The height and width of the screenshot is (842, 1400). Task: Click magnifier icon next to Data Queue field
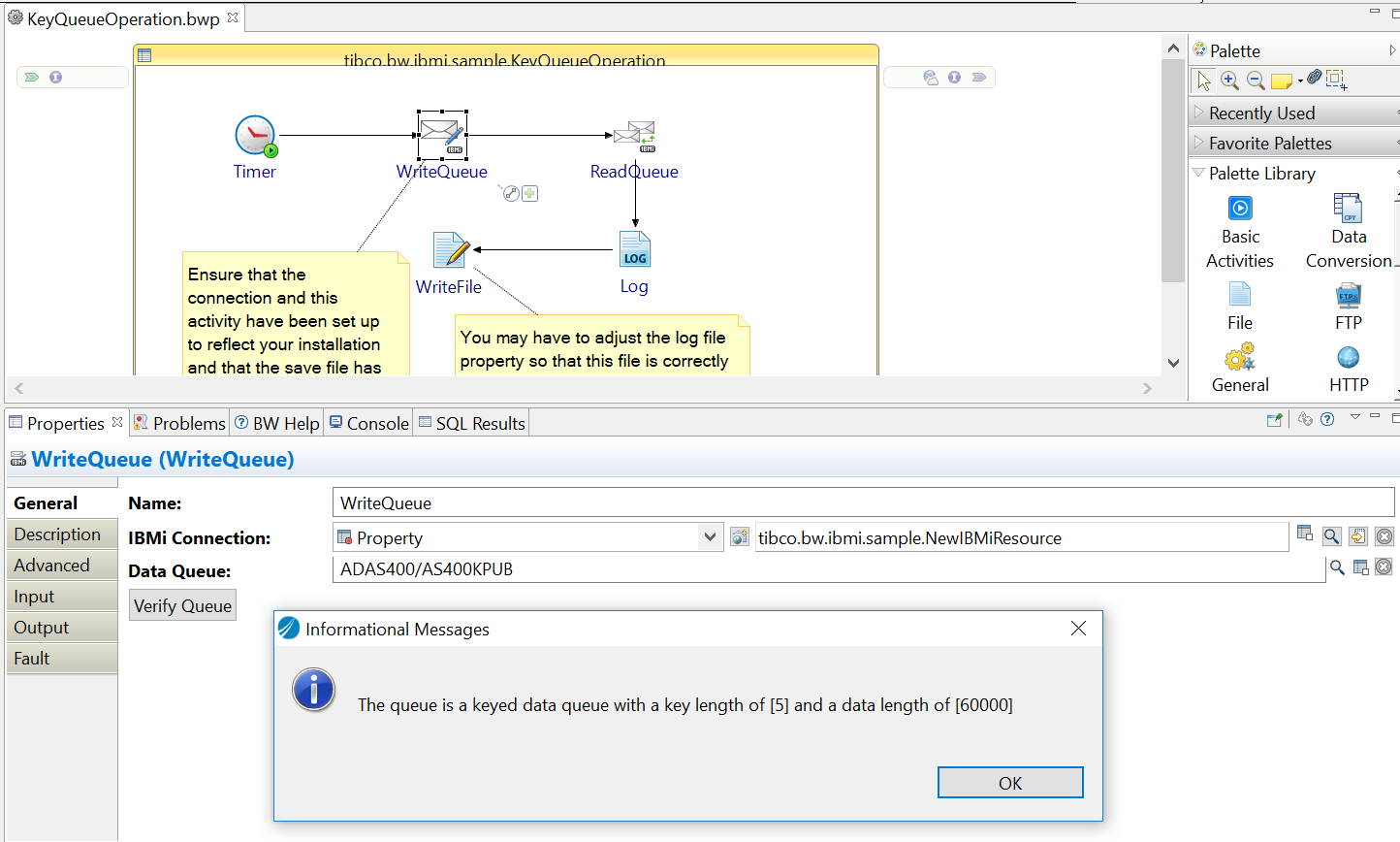[1337, 567]
